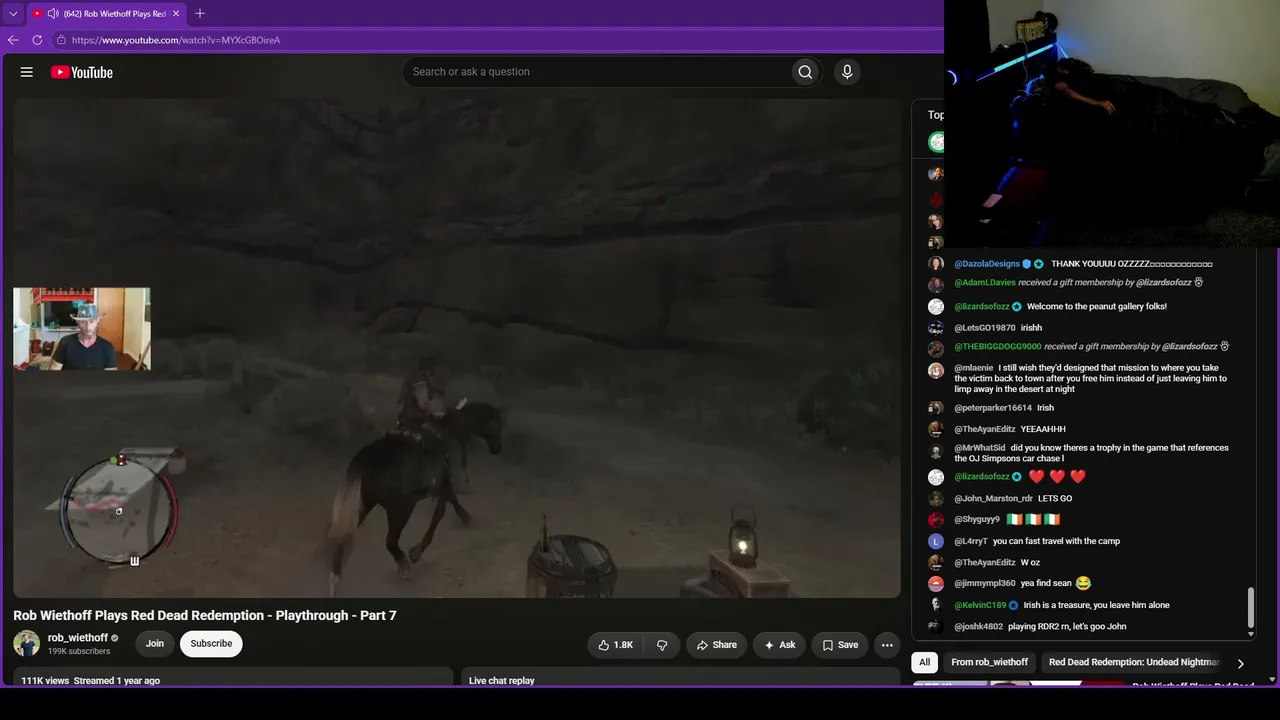Open @DazolaDesigns username in chat
Viewport: 1280px width, 720px height.
987,264
